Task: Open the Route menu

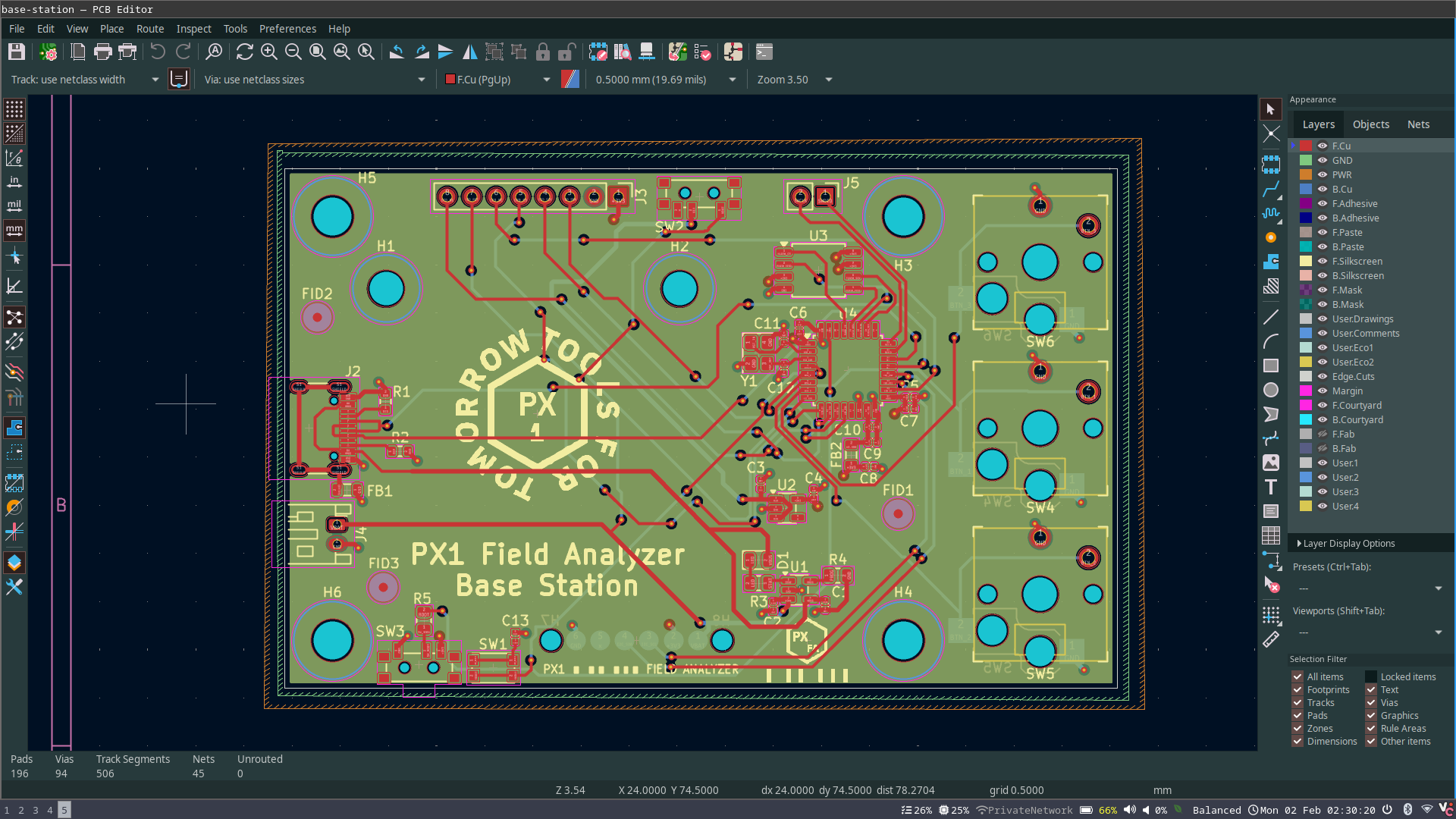Action: (150, 29)
